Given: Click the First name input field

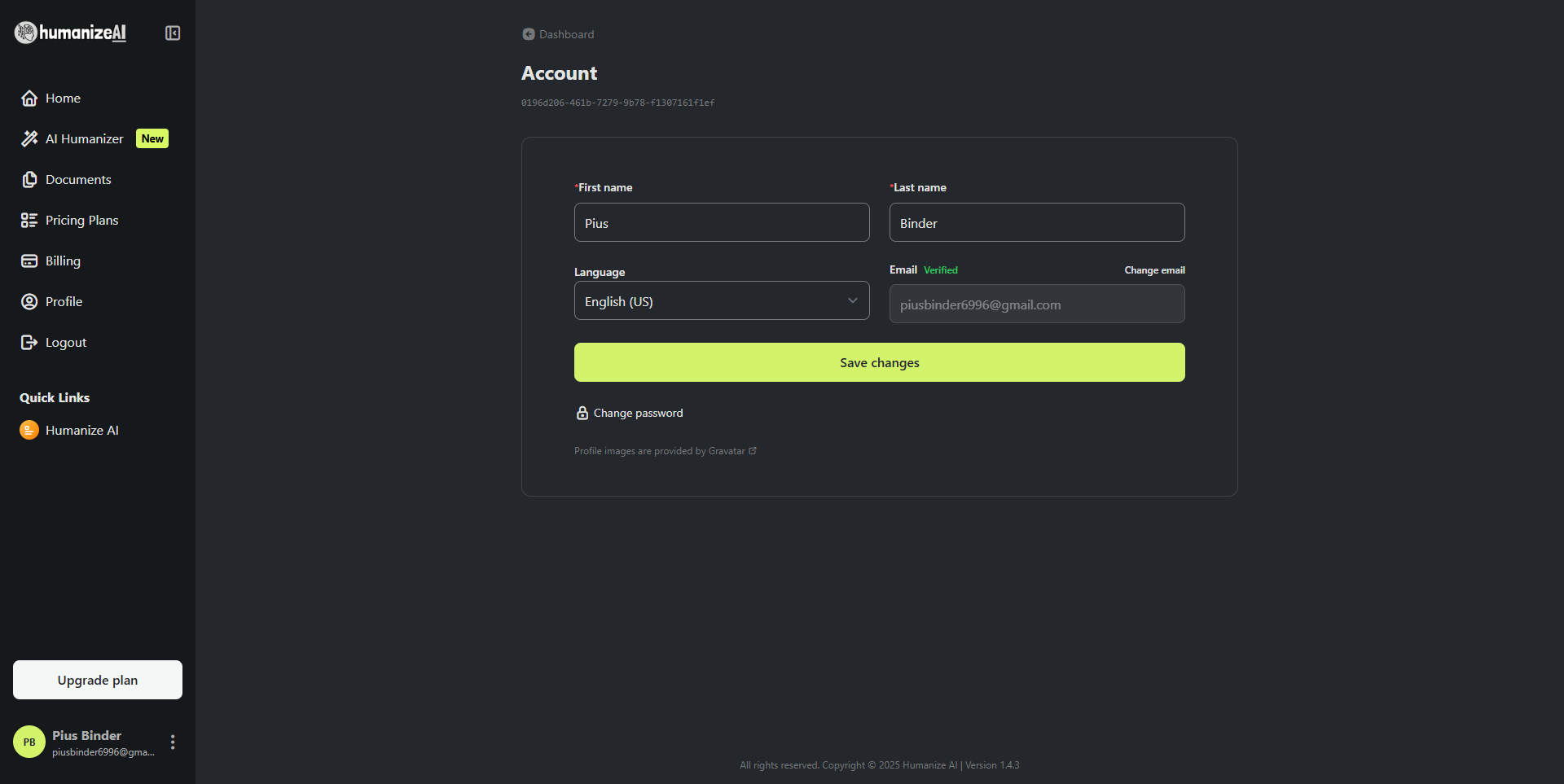Looking at the screenshot, I should [x=721, y=223].
